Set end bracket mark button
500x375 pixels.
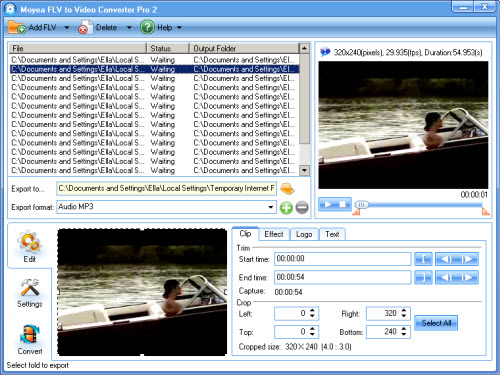pos(423,277)
